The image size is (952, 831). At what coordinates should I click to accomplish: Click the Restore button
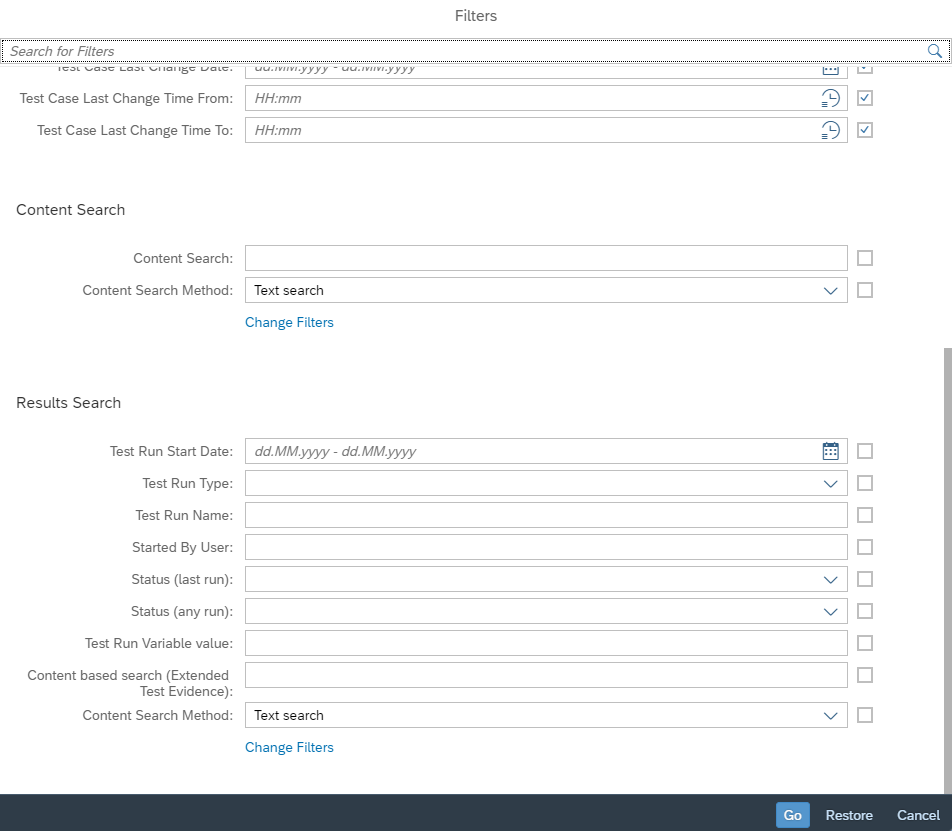(849, 815)
